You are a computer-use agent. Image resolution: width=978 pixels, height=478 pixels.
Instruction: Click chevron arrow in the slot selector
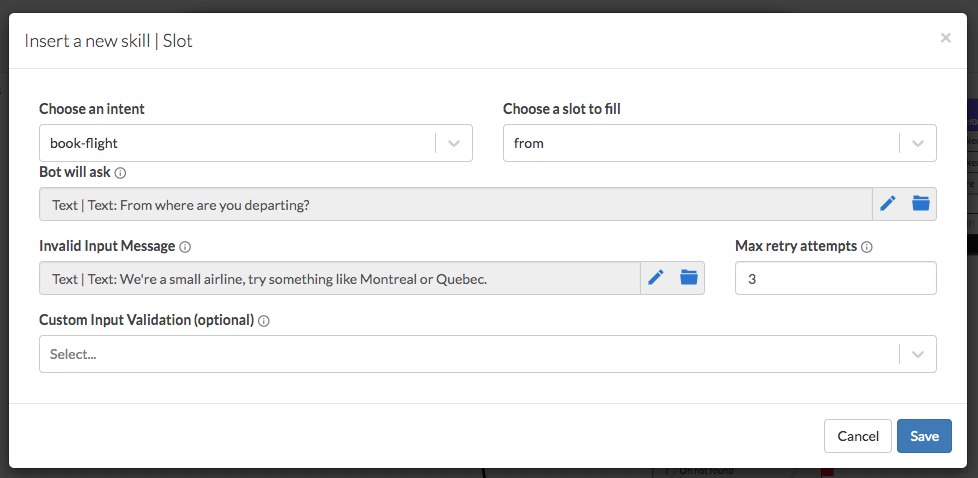click(x=918, y=143)
